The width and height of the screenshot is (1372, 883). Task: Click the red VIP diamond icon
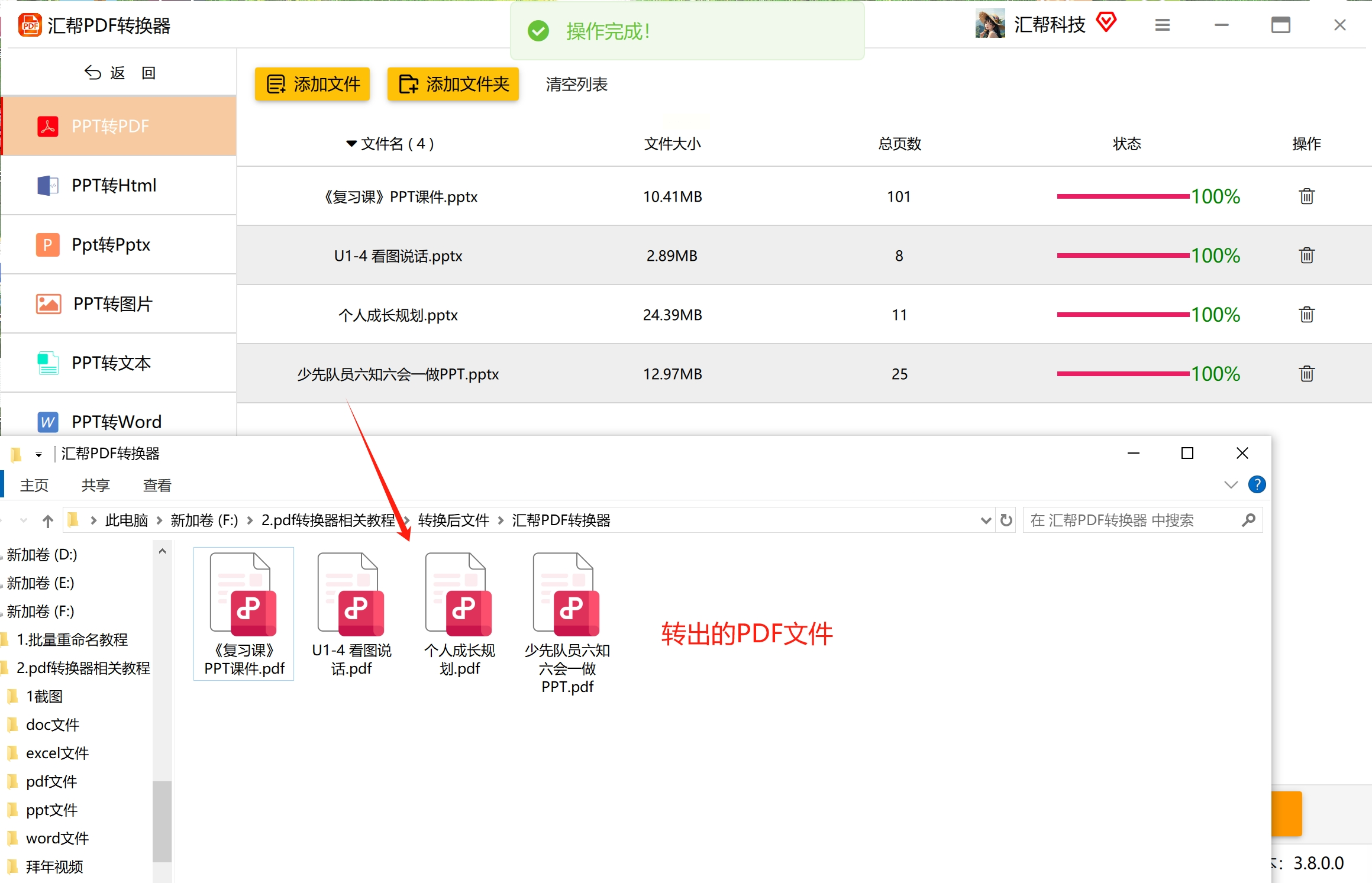pyautogui.click(x=1106, y=22)
